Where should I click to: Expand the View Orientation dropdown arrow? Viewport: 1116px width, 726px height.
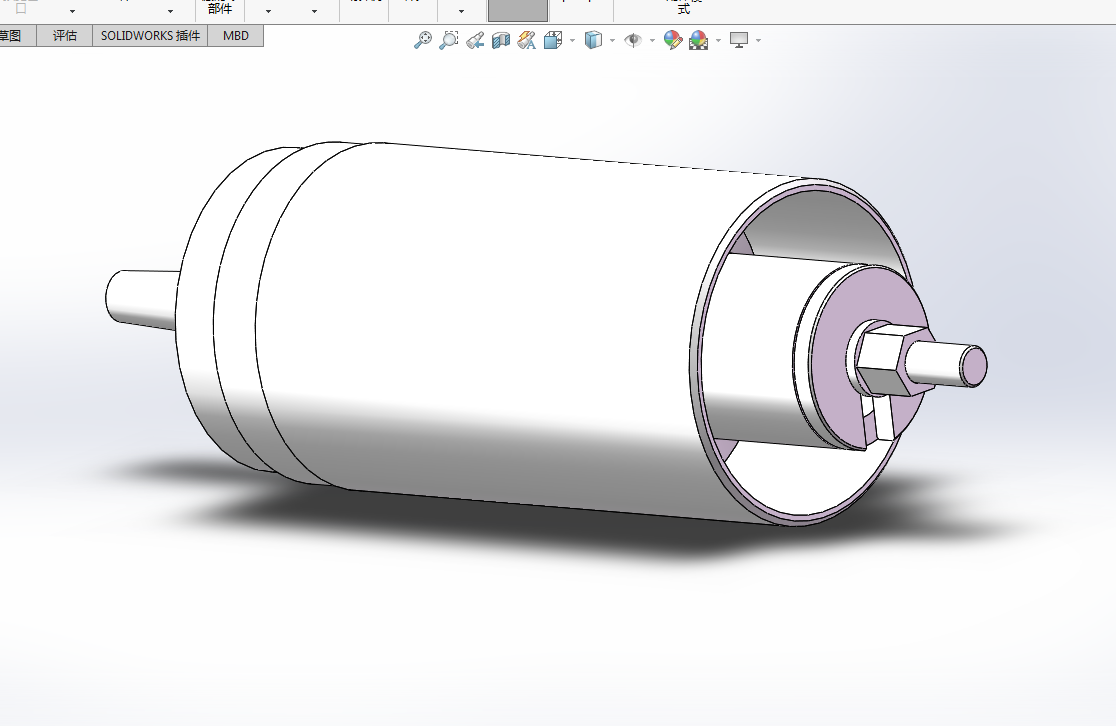[572, 41]
